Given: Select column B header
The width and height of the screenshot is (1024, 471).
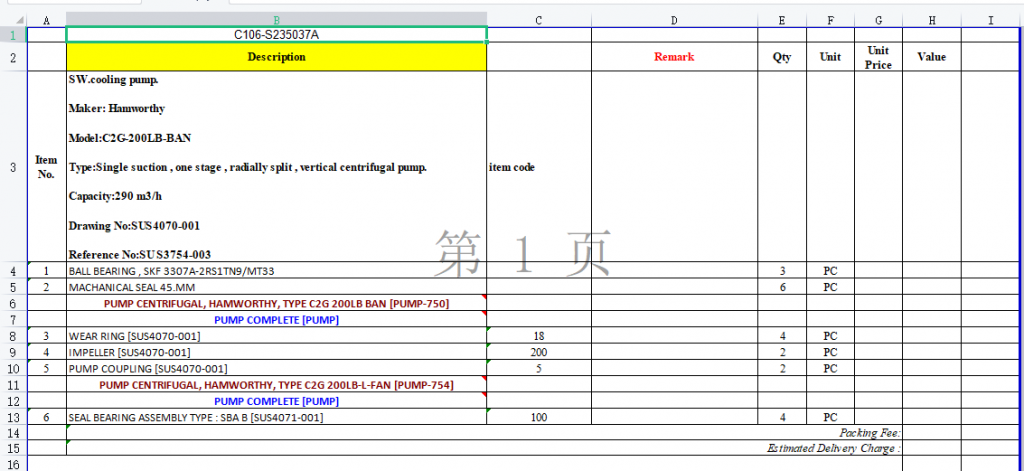Looking at the screenshot, I should 276,20.
